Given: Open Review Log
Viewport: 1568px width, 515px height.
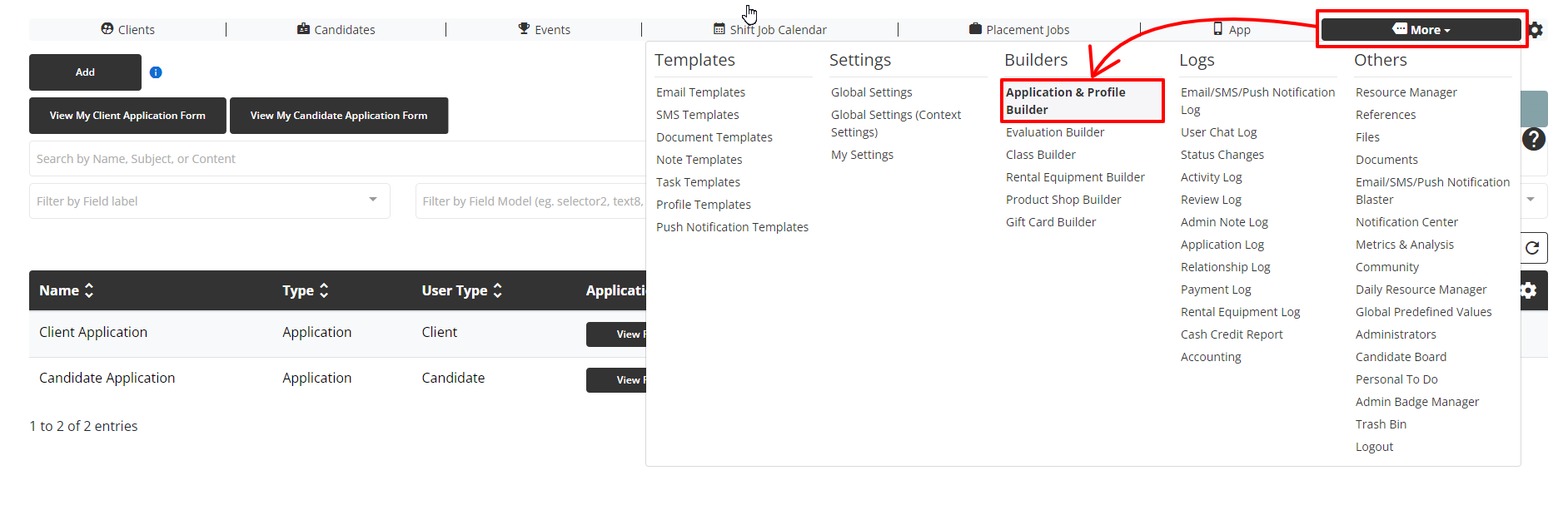Looking at the screenshot, I should (x=1211, y=200).
